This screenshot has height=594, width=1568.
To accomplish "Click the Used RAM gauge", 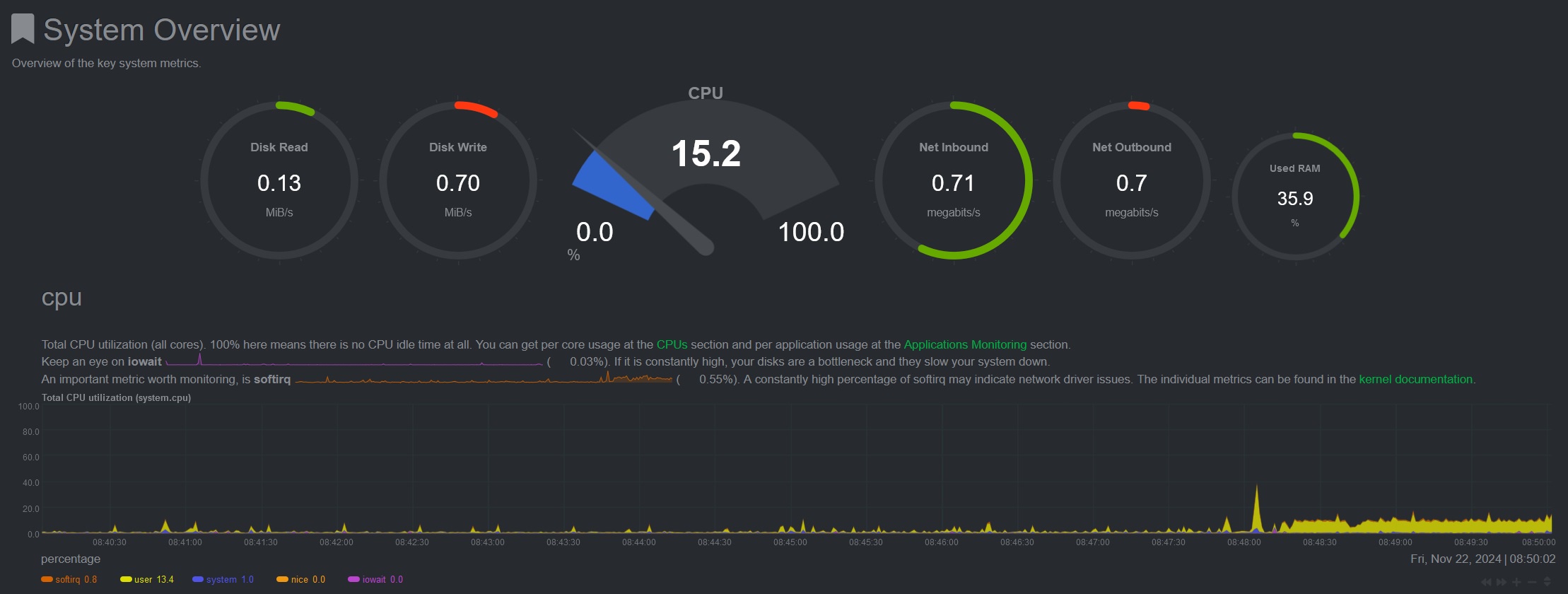I will pyautogui.click(x=1295, y=197).
